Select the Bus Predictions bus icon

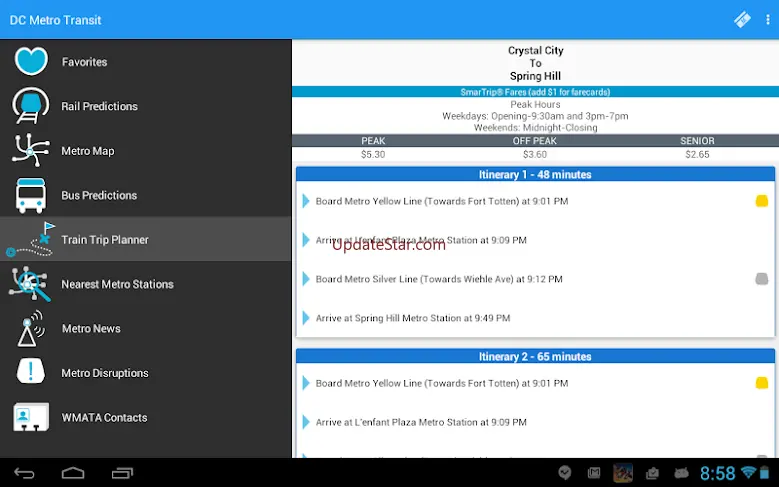tap(31, 195)
